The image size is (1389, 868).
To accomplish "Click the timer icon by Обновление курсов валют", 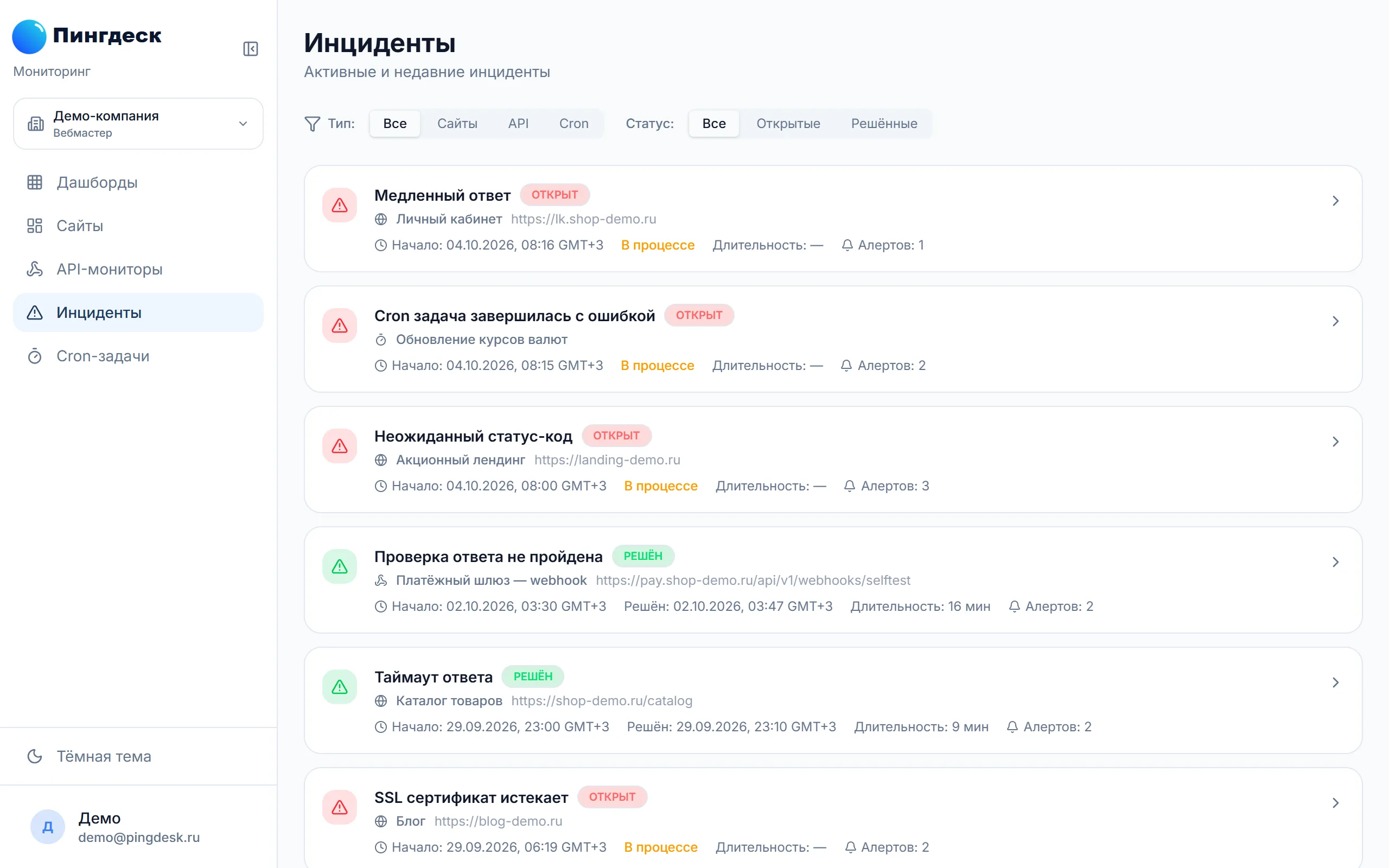I will pyautogui.click(x=381, y=339).
